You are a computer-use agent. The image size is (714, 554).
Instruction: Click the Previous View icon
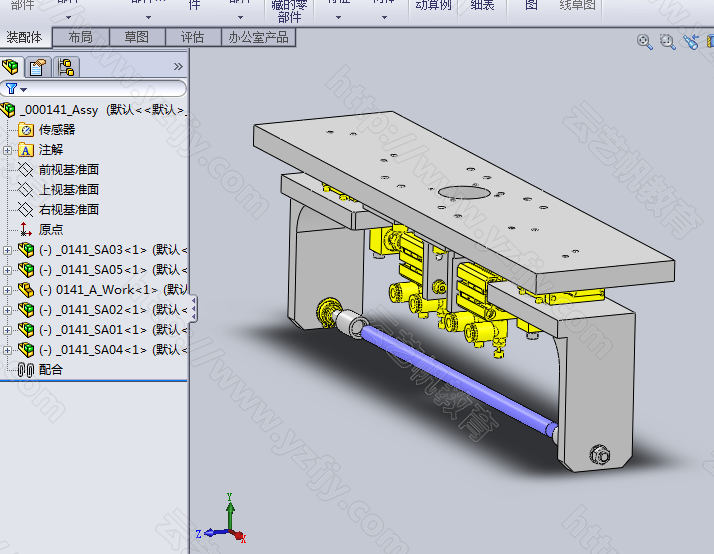691,41
